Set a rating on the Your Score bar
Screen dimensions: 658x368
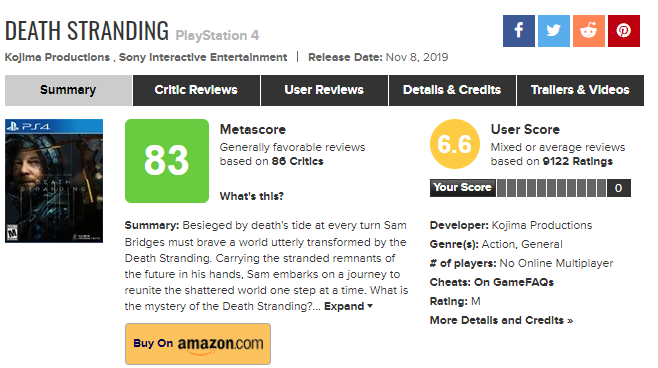pyautogui.click(x=551, y=188)
